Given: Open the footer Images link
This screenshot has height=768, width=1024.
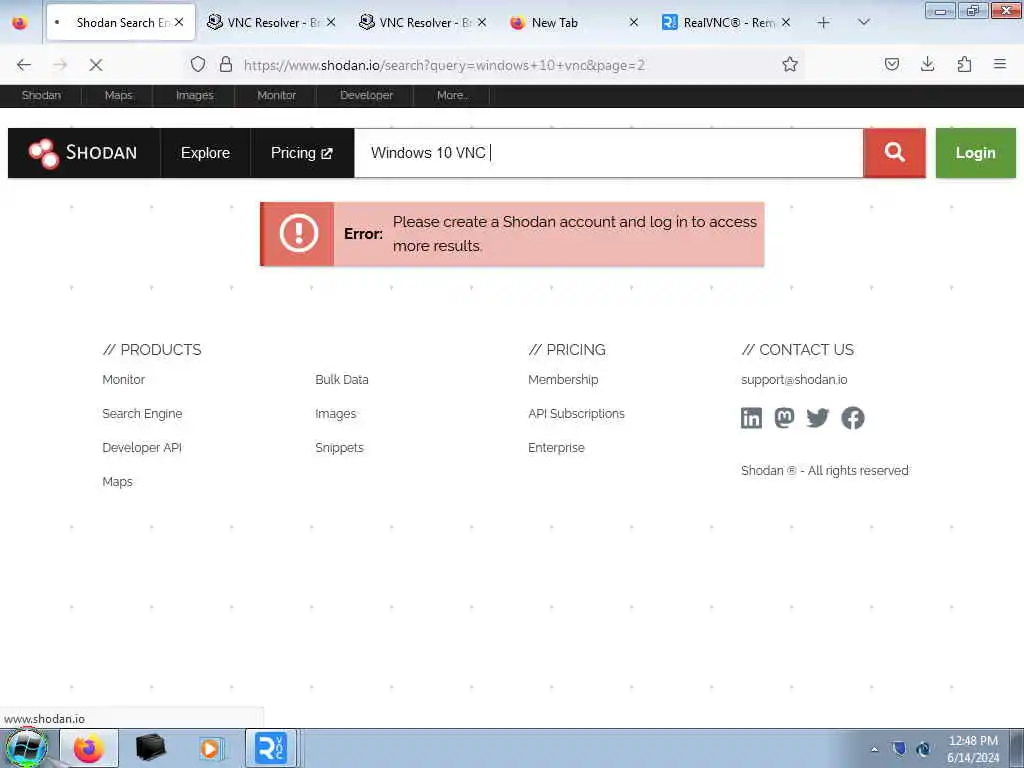Looking at the screenshot, I should point(336,413).
